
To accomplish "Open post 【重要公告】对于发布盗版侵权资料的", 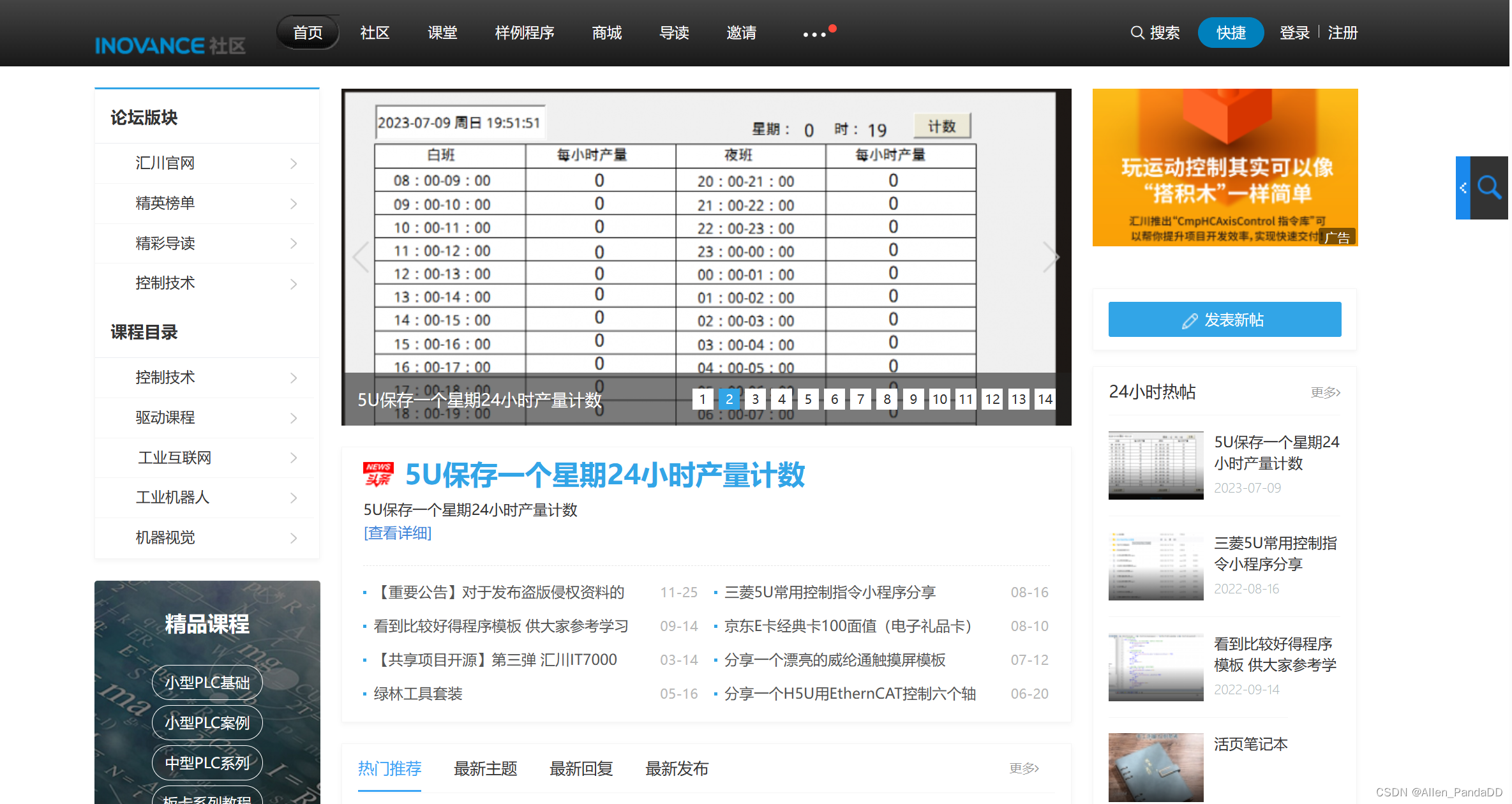I will (x=499, y=592).
